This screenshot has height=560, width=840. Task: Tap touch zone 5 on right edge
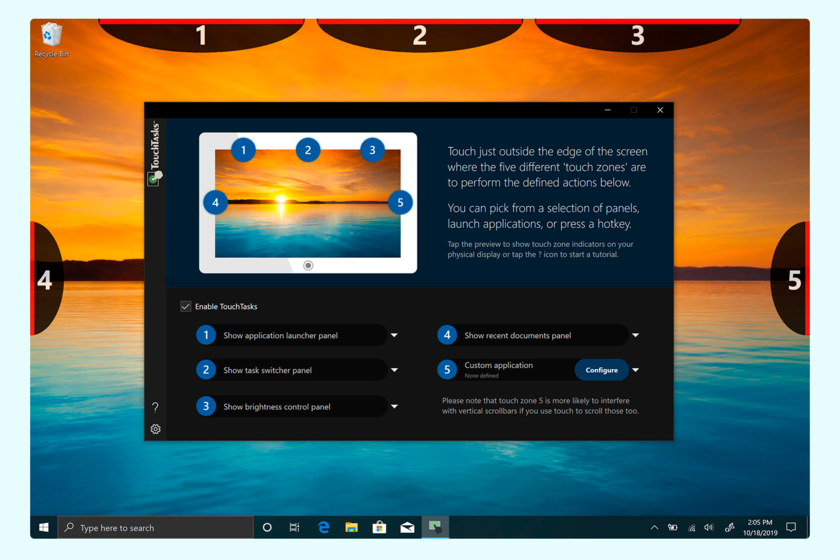coord(792,279)
